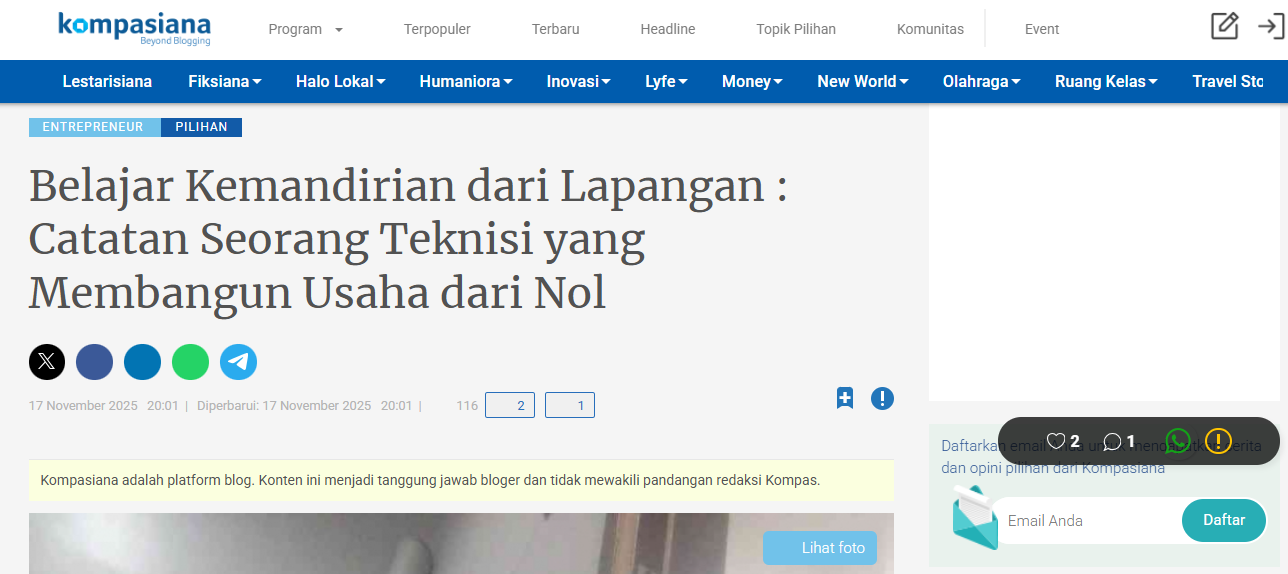This screenshot has width=1288, height=574.
Task: Expand the Money category menu
Action: 752,82
